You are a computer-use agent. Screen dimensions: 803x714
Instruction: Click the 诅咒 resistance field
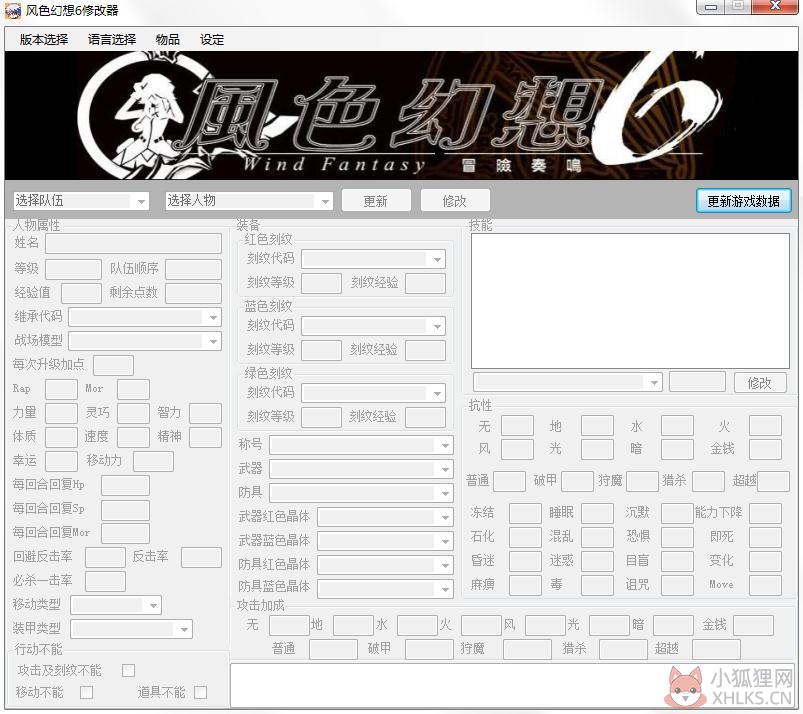pyautogui.click(x=678, y=585)
